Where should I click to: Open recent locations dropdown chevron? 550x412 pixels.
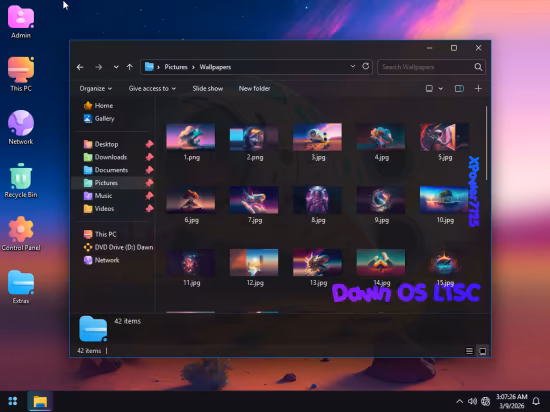116,67
